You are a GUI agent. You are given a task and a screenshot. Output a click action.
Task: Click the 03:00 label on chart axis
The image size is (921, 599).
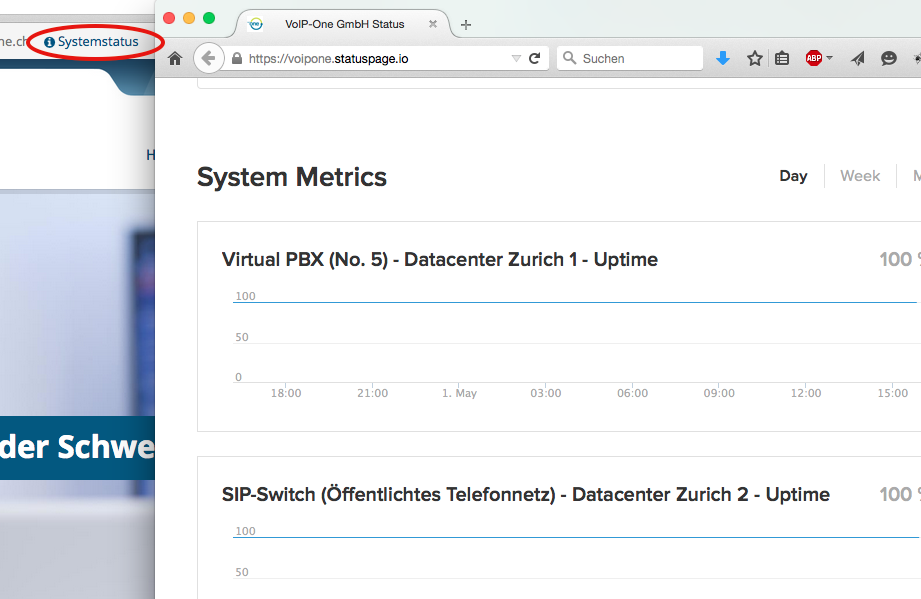546,393
